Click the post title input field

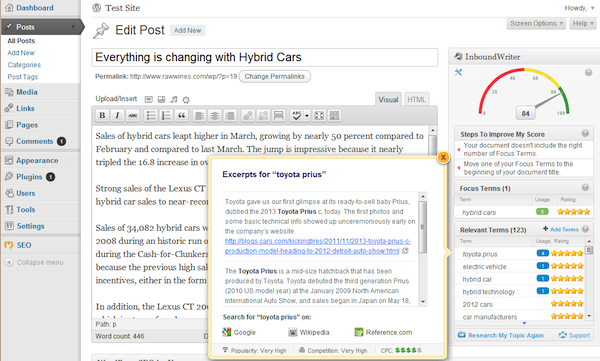click(x=265, y=57)
